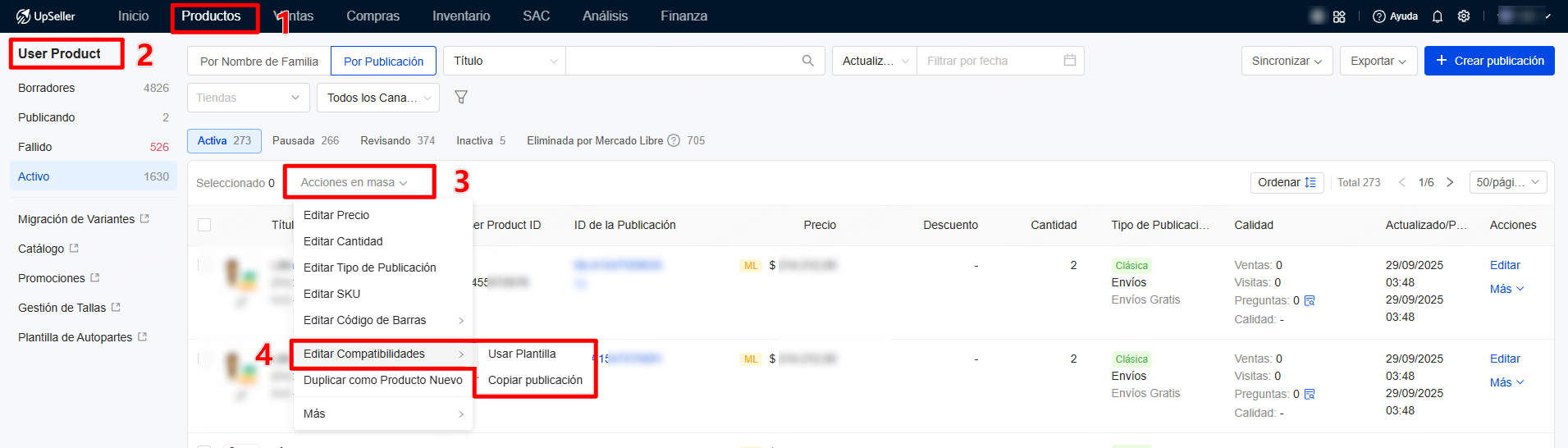Open the 50 per page size selector
Viewport: 1568px width, 448px height.
click(x=1507, y=182)
